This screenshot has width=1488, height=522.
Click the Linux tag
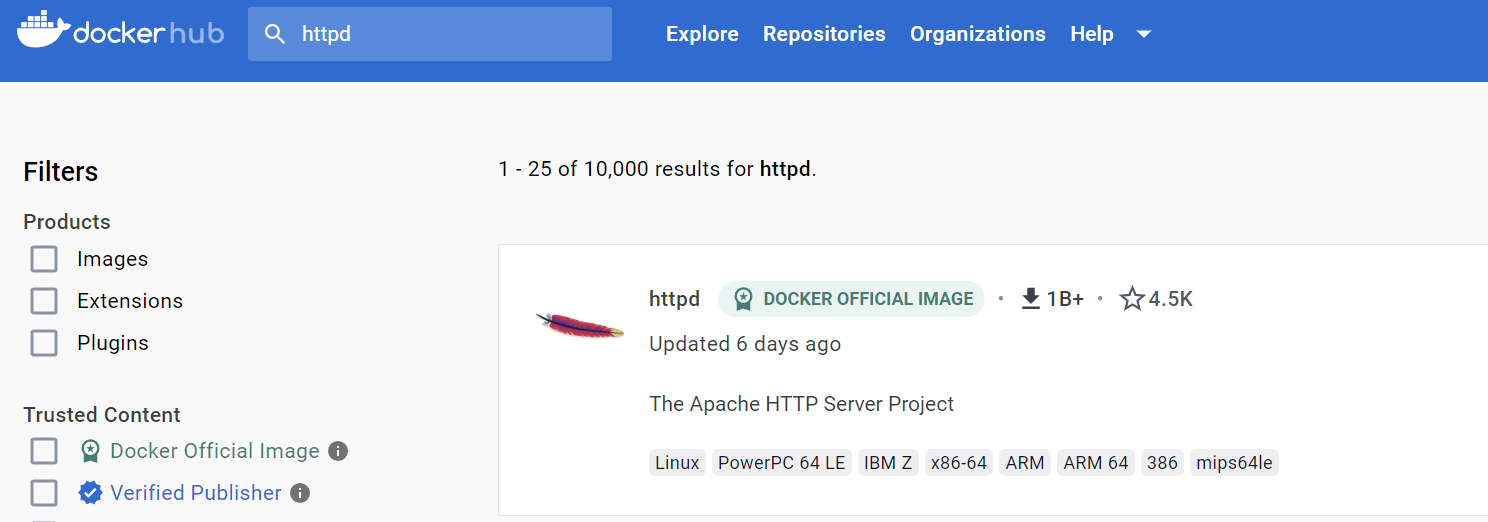click(678, 463)
